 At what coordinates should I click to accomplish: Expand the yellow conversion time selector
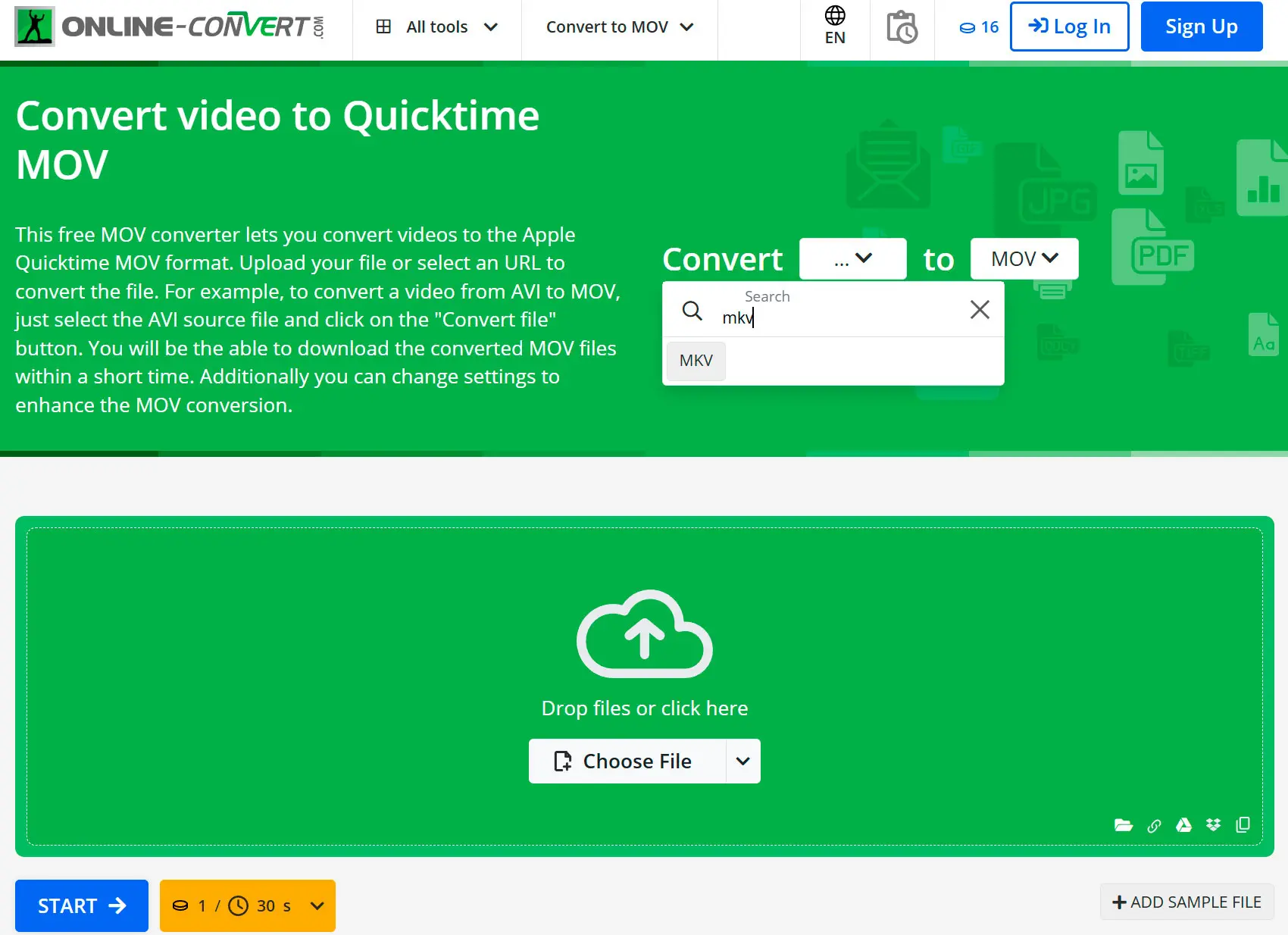tap(316, 905)
